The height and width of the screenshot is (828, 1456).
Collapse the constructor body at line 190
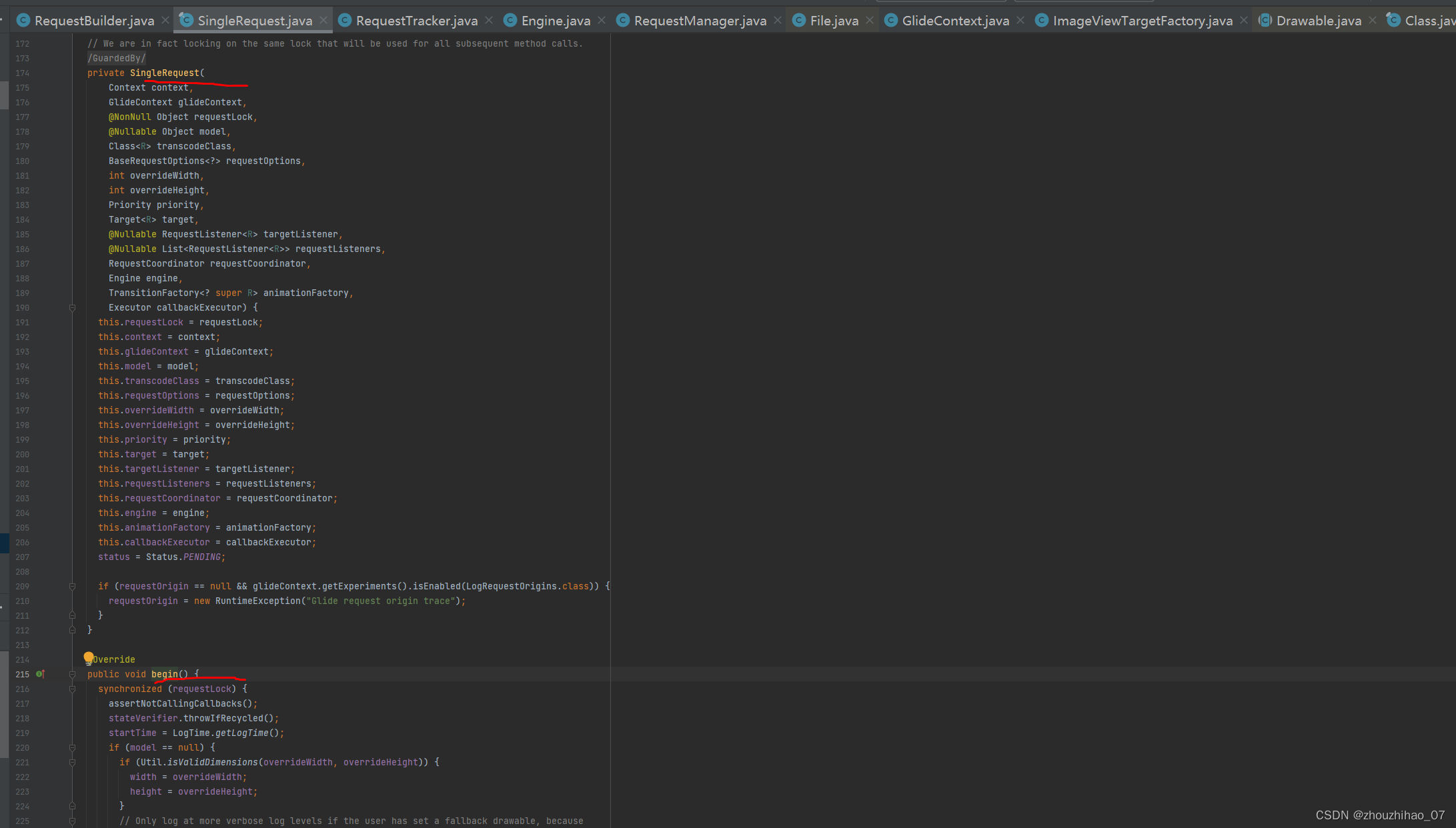(x=72, y=307)
